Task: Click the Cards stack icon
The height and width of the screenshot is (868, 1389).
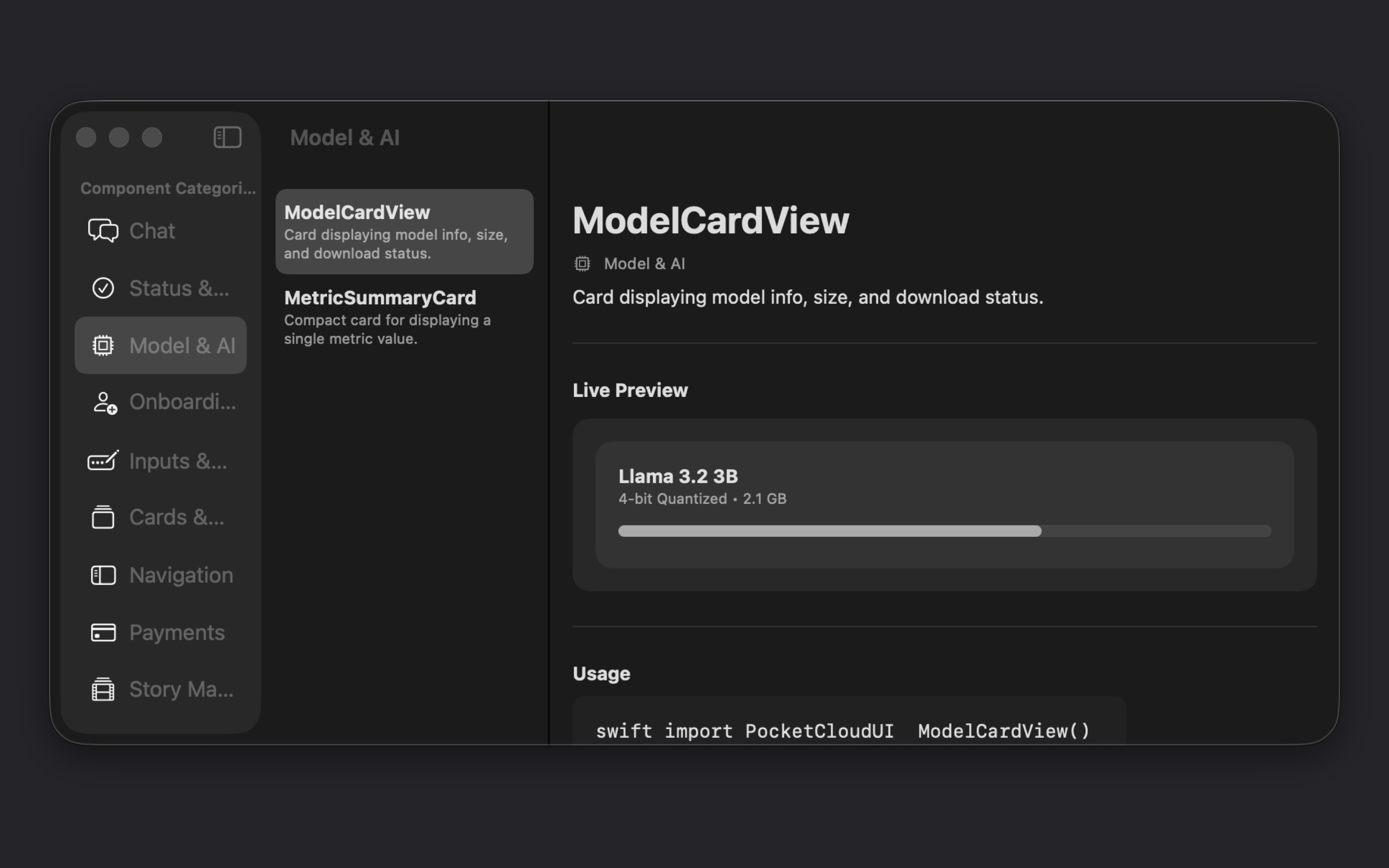Action: coord(103,516)
